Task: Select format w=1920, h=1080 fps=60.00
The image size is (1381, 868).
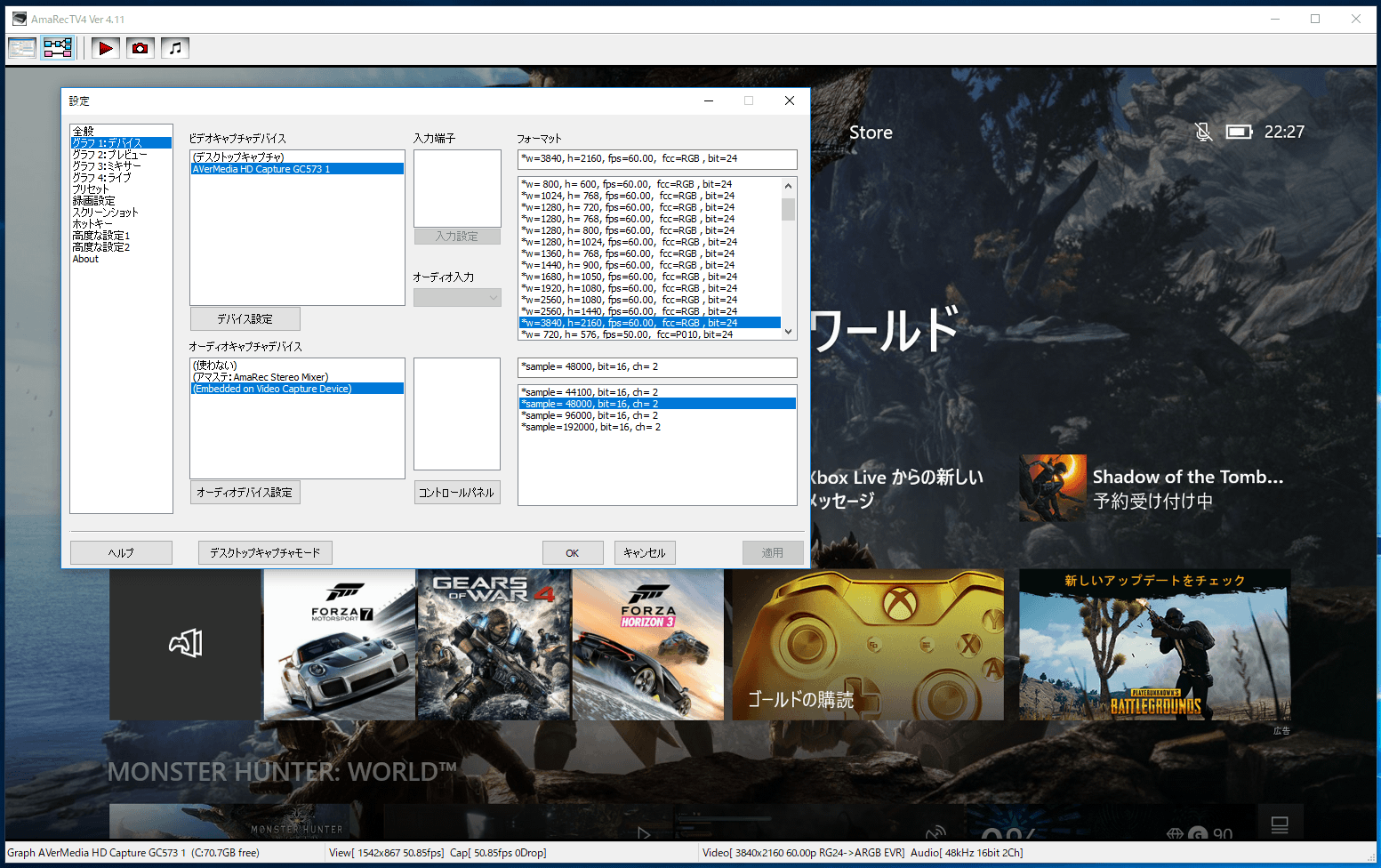Action: pos(650,288)
